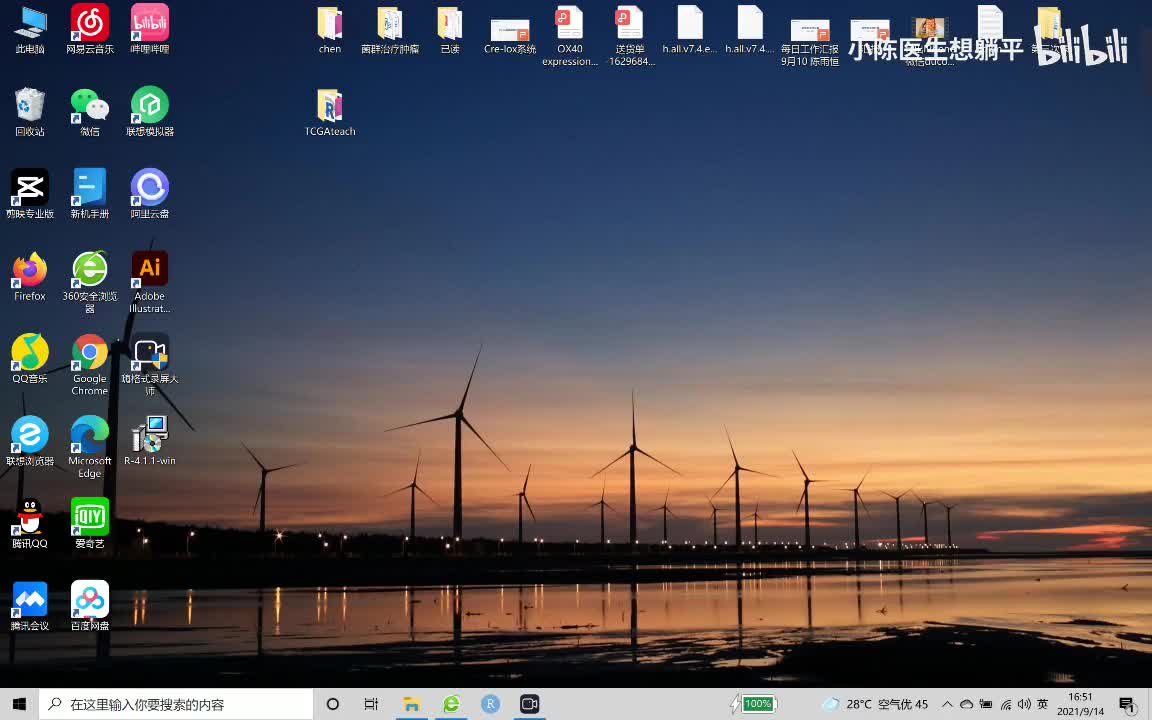Open the 回收站 Recycle Bin

[x=30, y=106]
